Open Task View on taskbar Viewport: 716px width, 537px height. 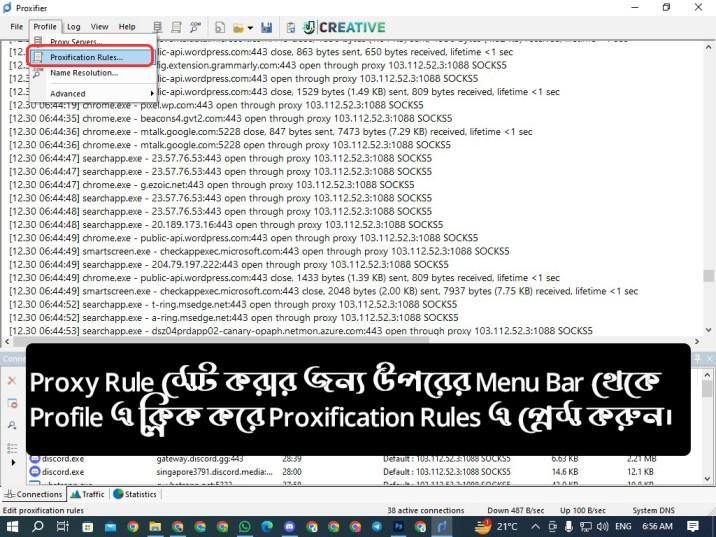click(63, 526)
